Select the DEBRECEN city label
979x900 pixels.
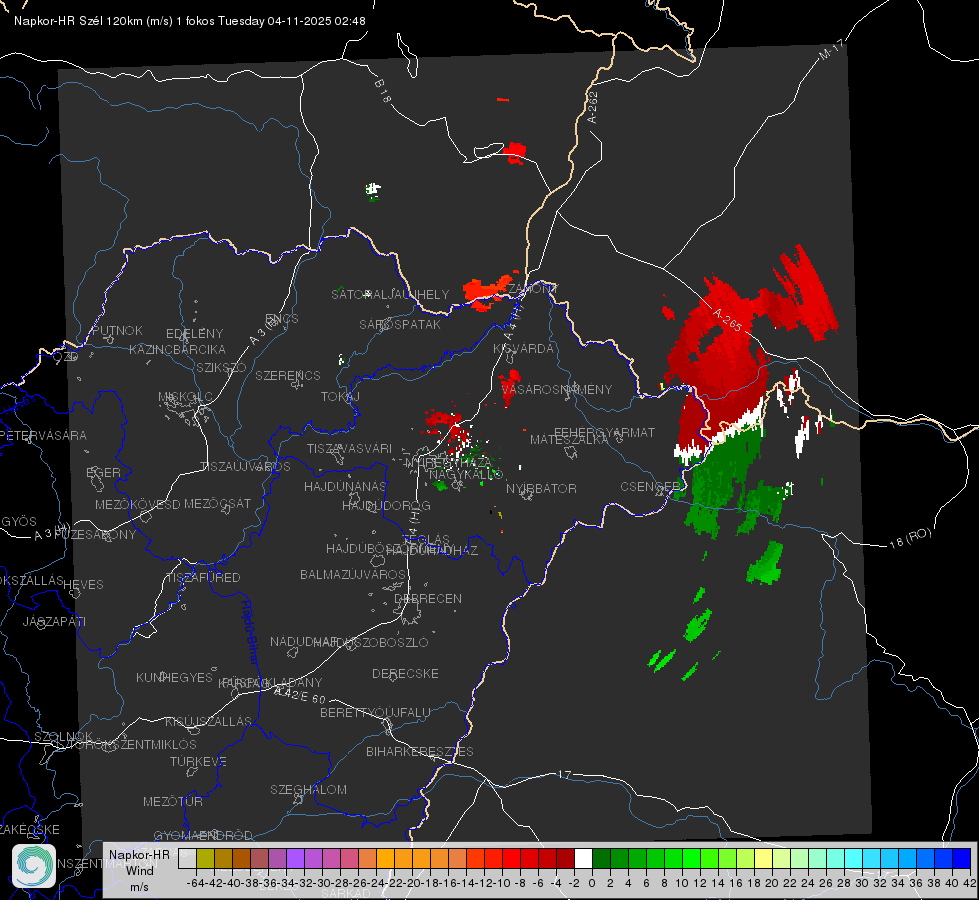[428, 598]
